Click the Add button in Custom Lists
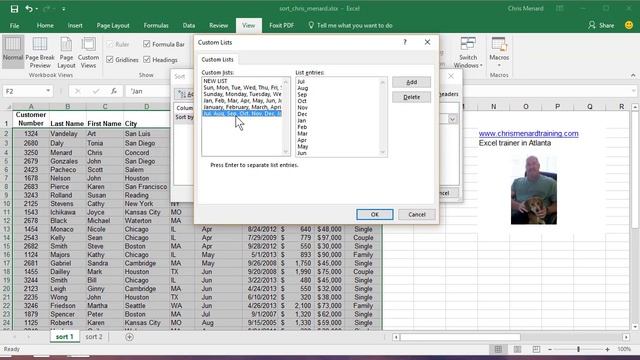This screenshot has width=640, height=360. click(x=411, y=82)
